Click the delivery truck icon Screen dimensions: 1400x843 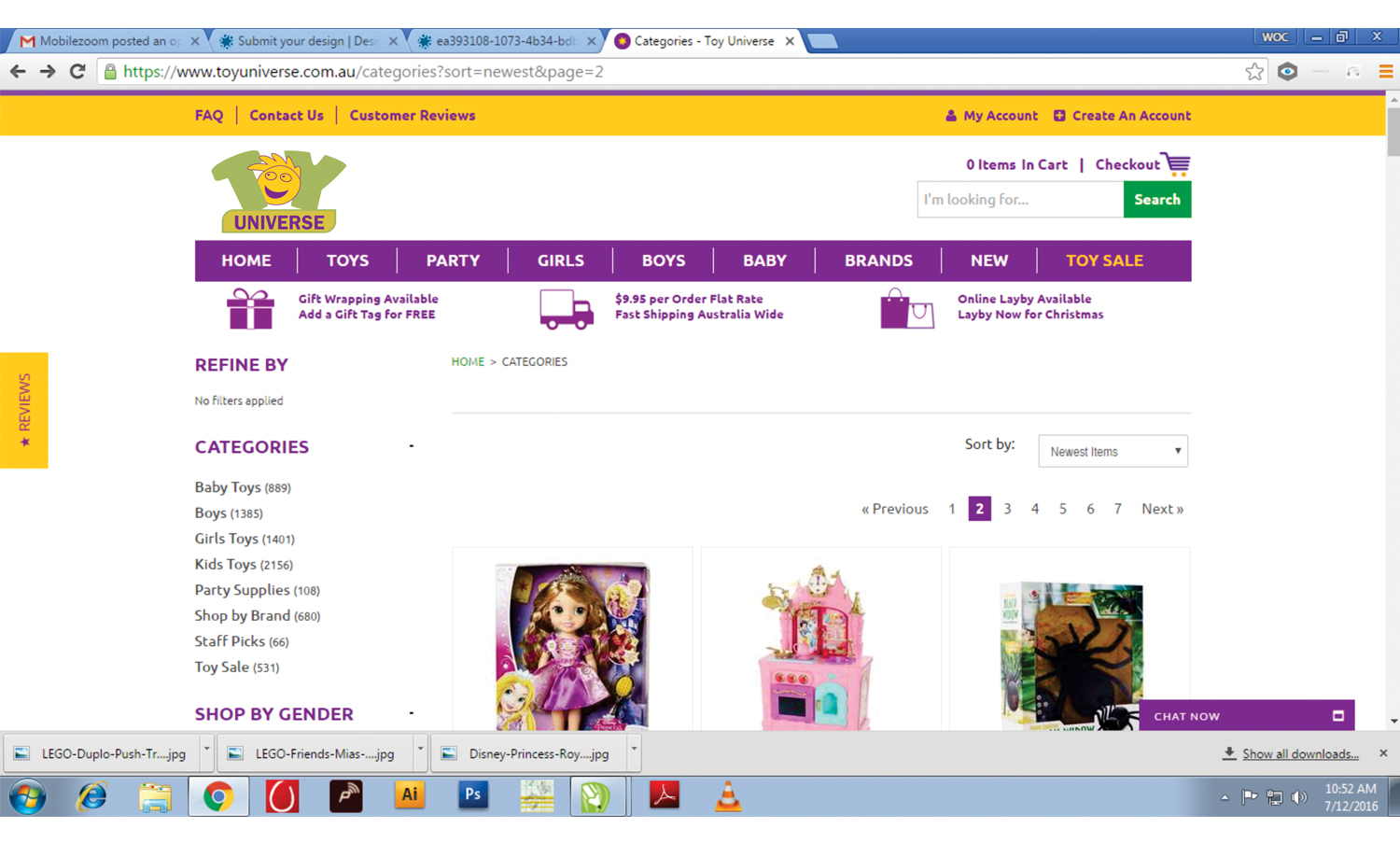(567, 309)
